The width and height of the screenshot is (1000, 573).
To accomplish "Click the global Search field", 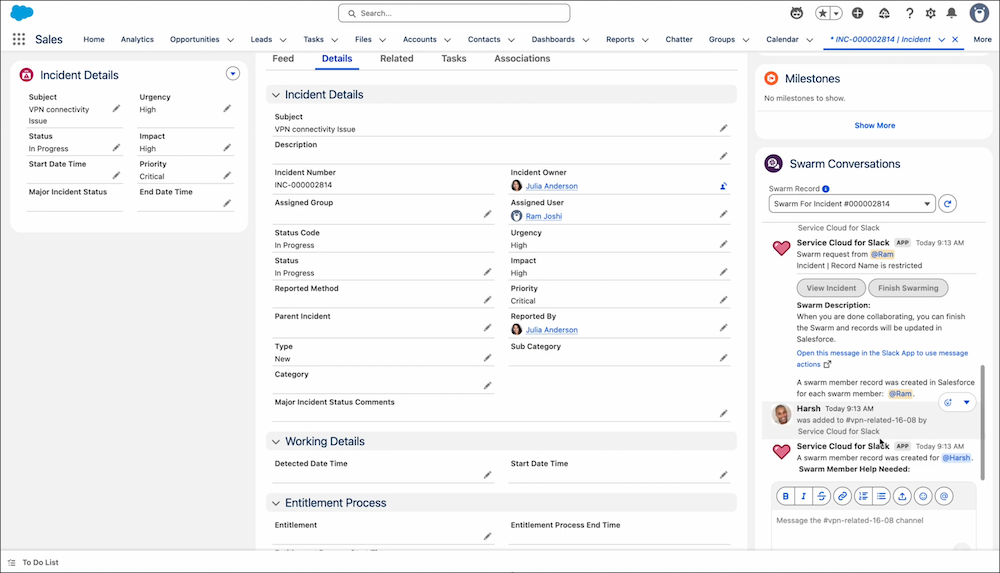I will pos(454,13).
